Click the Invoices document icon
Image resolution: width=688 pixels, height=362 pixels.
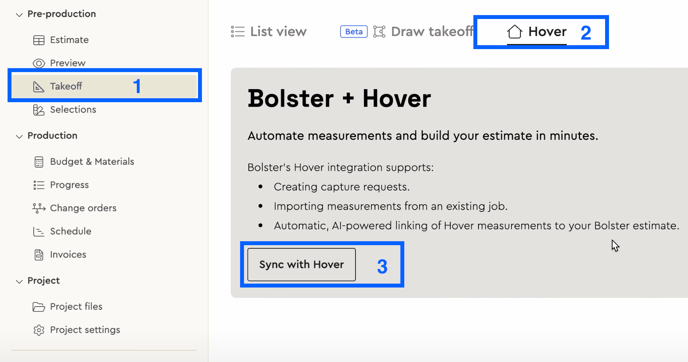tap(39, 254)
